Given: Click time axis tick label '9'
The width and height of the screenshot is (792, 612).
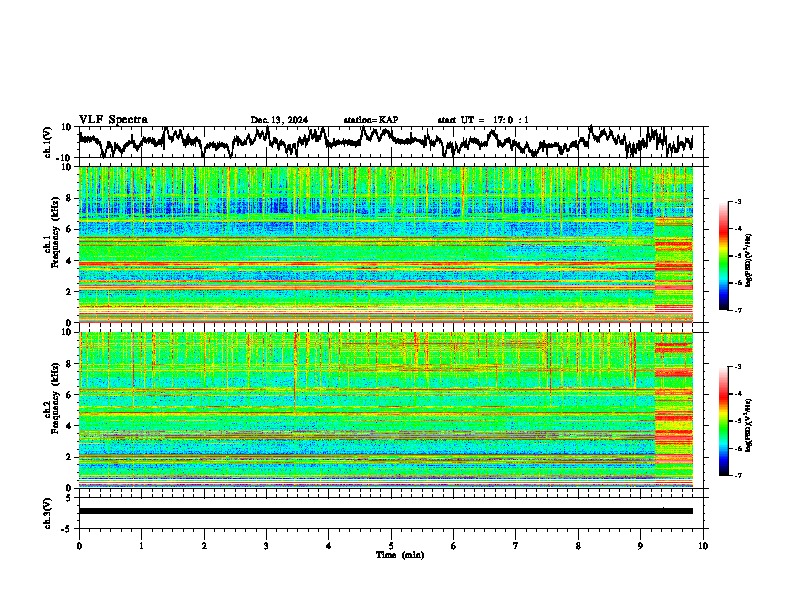Looking at the screenshot, I should (x=640, y=546).
